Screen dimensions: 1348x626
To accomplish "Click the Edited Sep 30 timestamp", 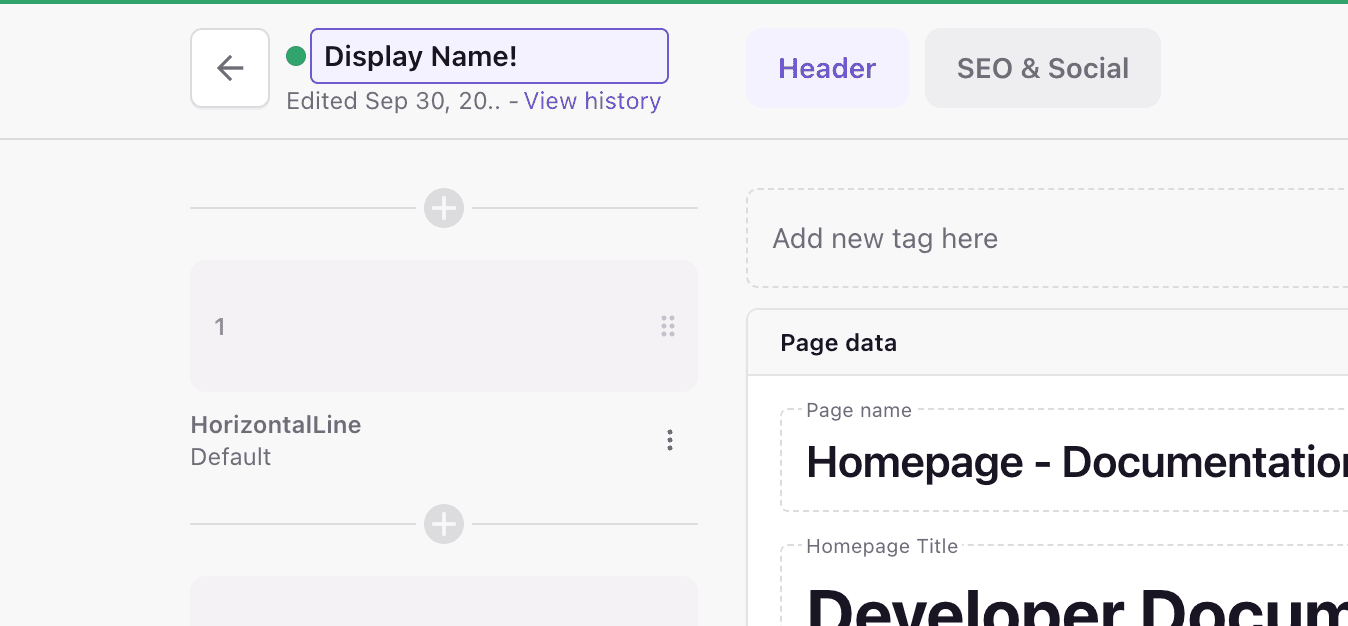I will point(393,101).
